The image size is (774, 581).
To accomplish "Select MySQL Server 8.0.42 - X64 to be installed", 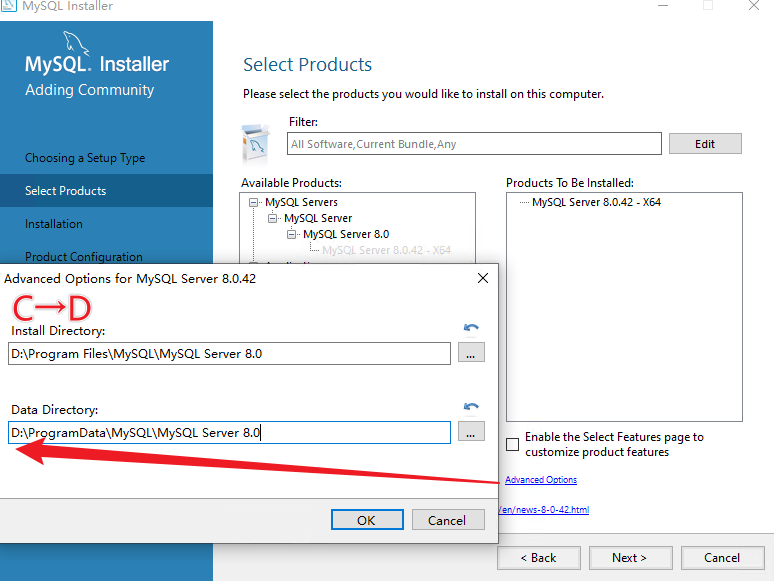I will tap(596, 202).
